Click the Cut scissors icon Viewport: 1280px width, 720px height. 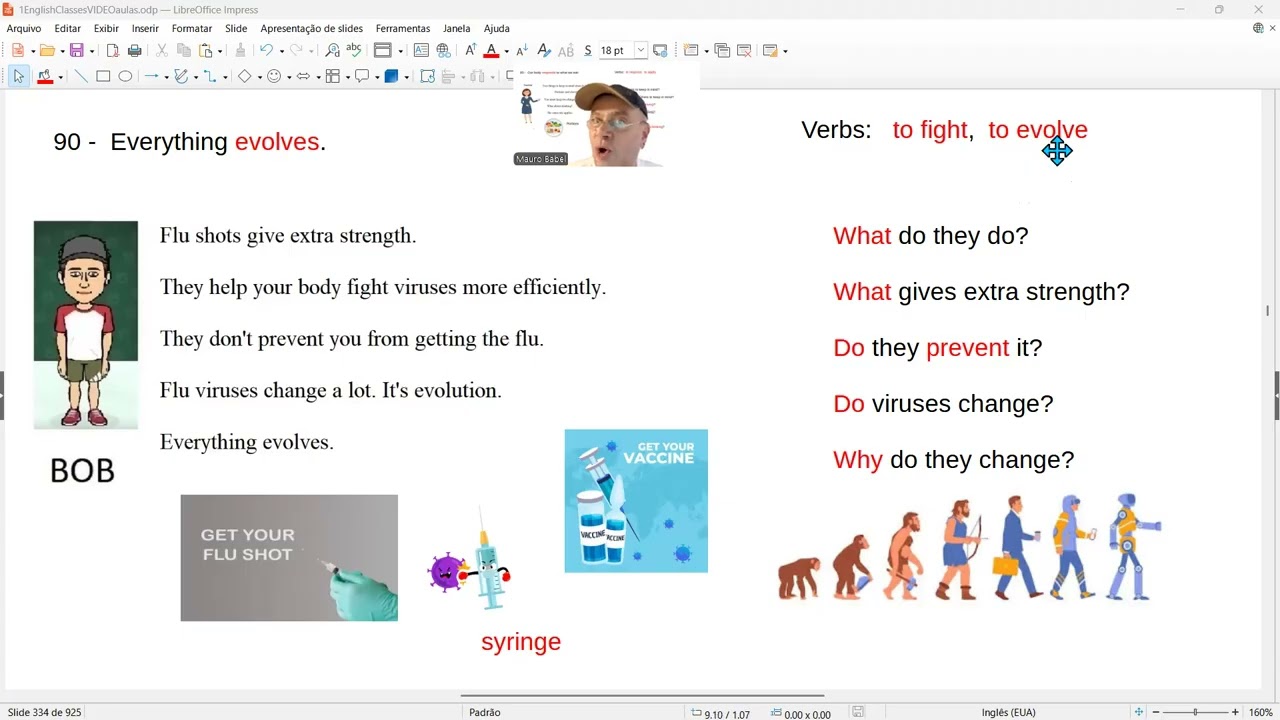pyautogui.click(x=161, y=50)
